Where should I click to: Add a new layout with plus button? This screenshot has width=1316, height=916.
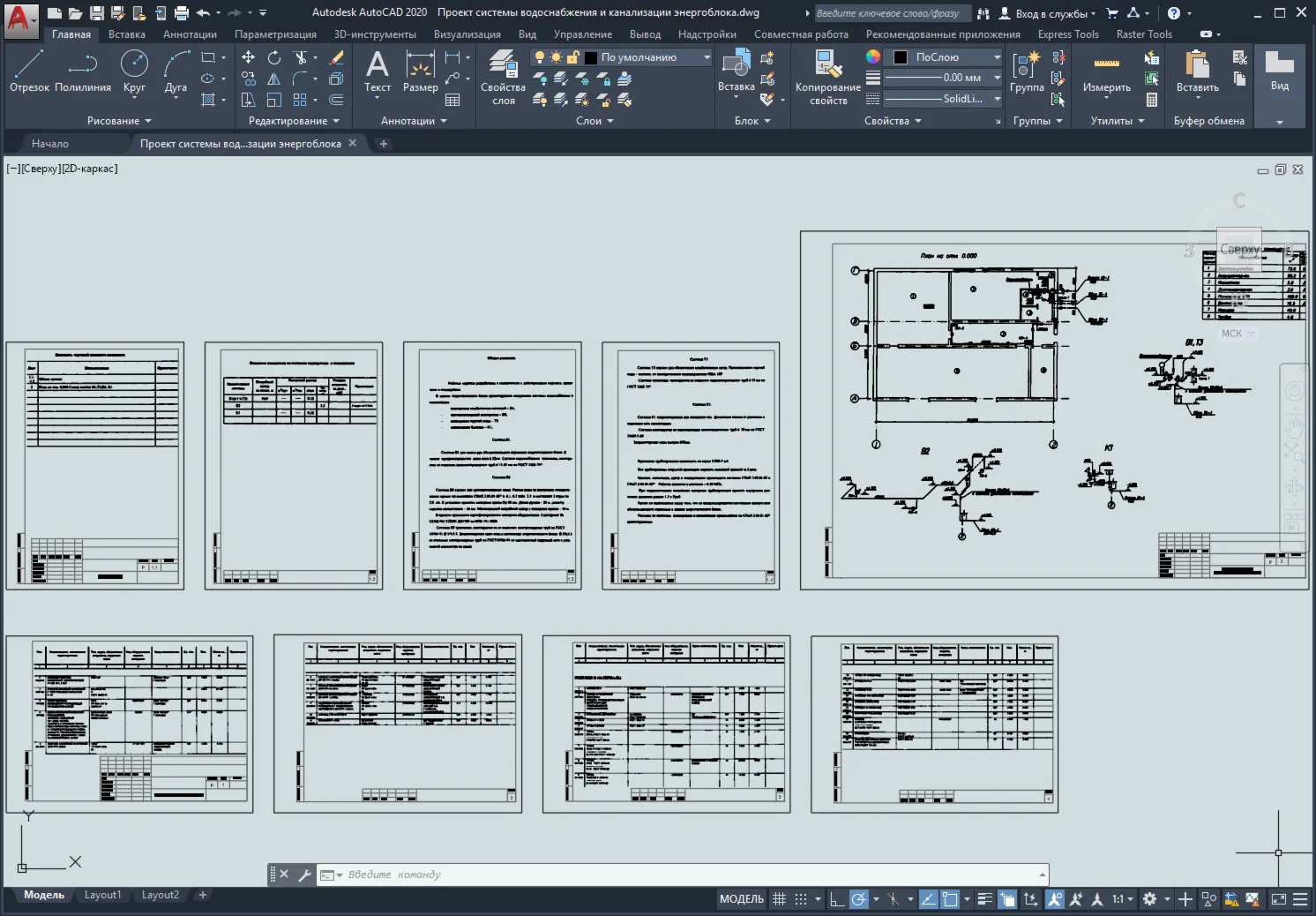203,895
